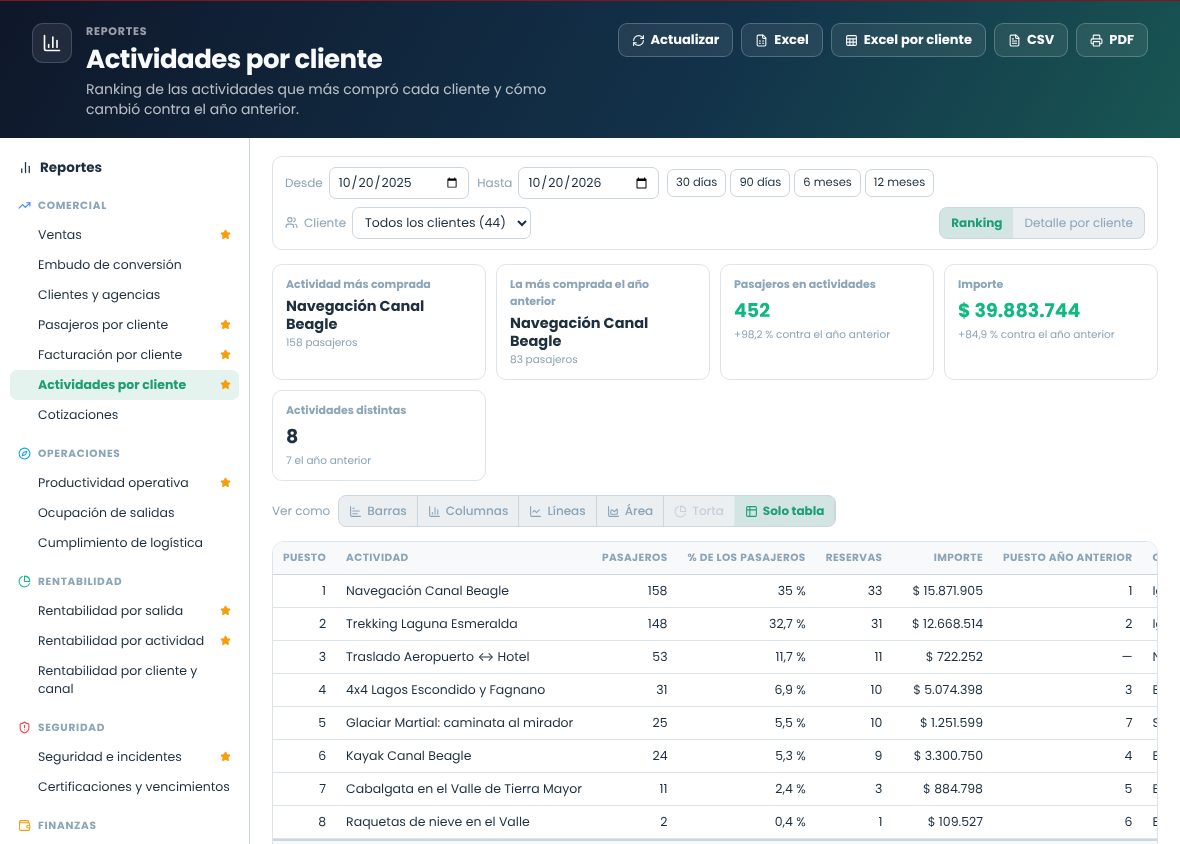Open the Desde date calendar picker icon
Viewport: 1180px width, 844px height.
pyautogui.click(x=452, y=183)
